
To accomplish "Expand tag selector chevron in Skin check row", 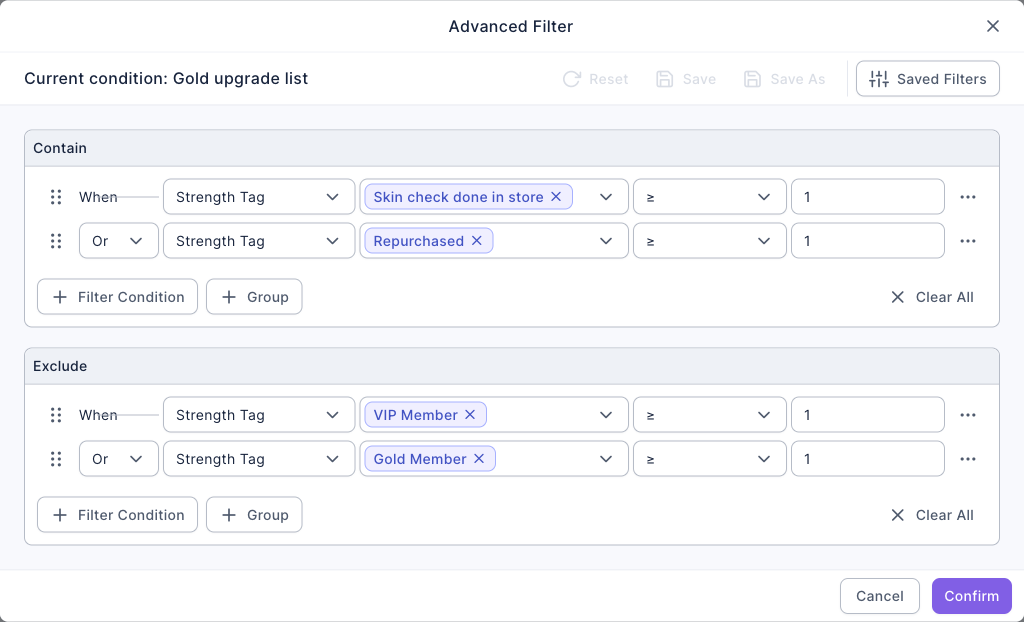I will [x=606, y=197].
